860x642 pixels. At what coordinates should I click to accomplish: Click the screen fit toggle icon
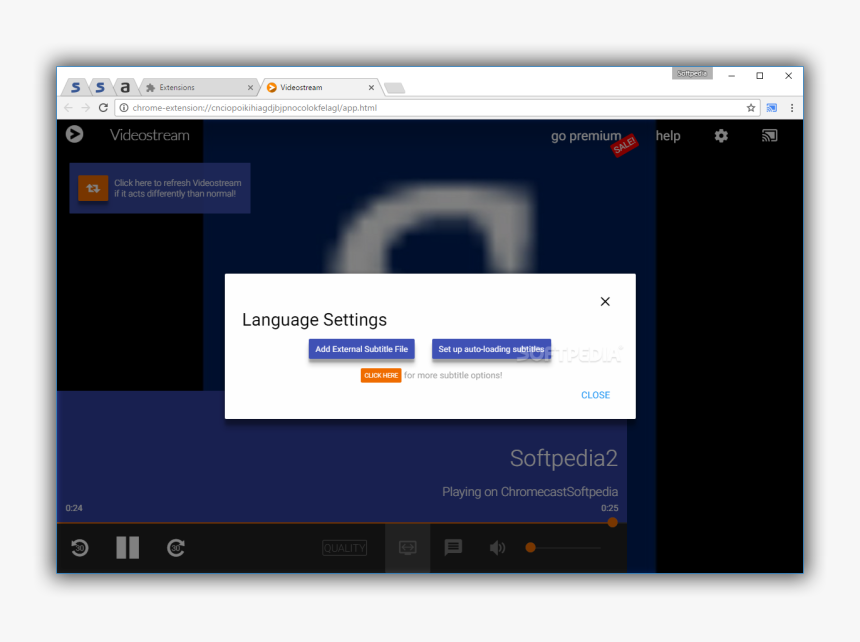click(x=408, y=547)
